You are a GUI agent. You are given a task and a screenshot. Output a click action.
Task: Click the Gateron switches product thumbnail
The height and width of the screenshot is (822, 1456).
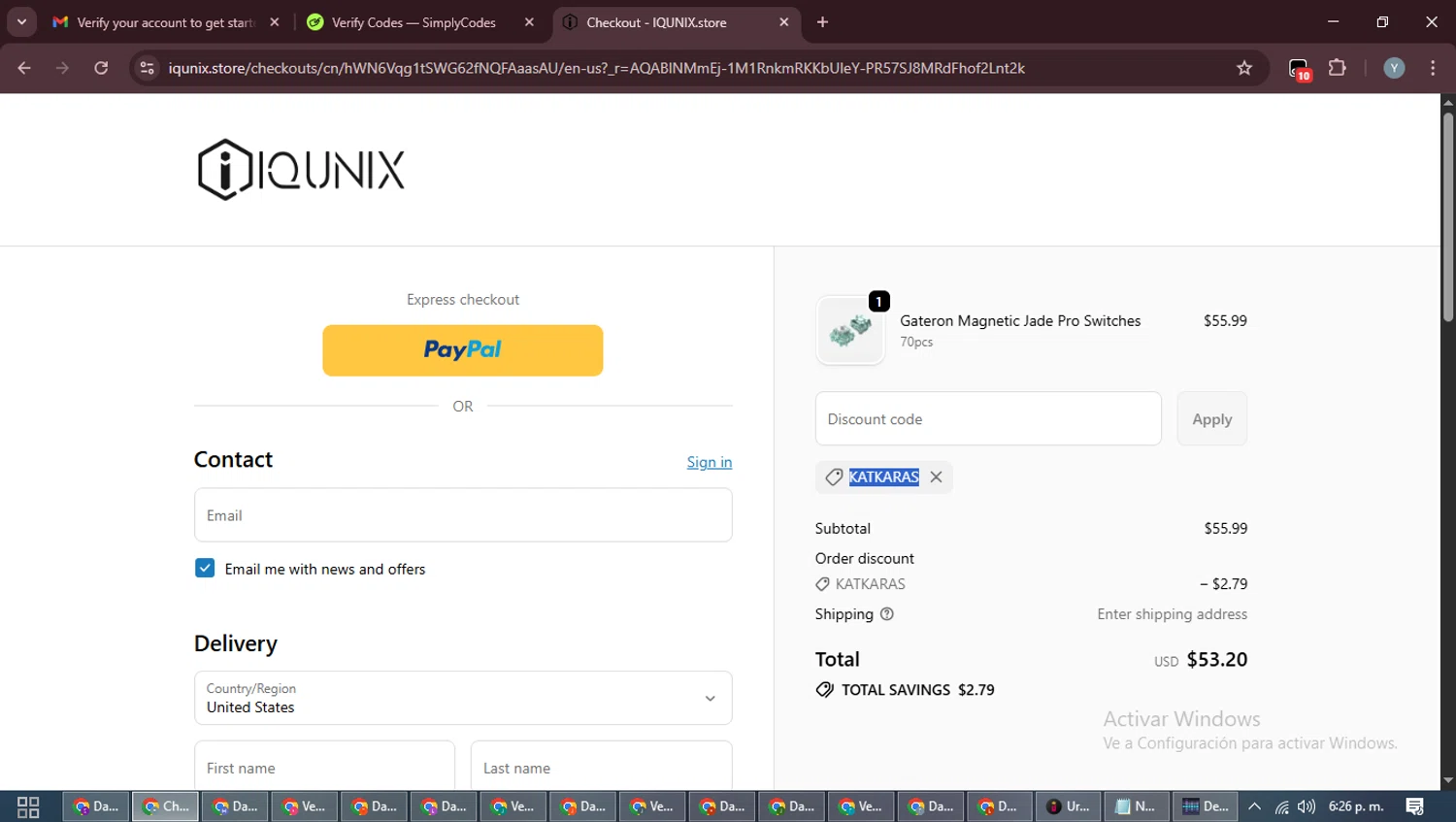pos(850,331)
